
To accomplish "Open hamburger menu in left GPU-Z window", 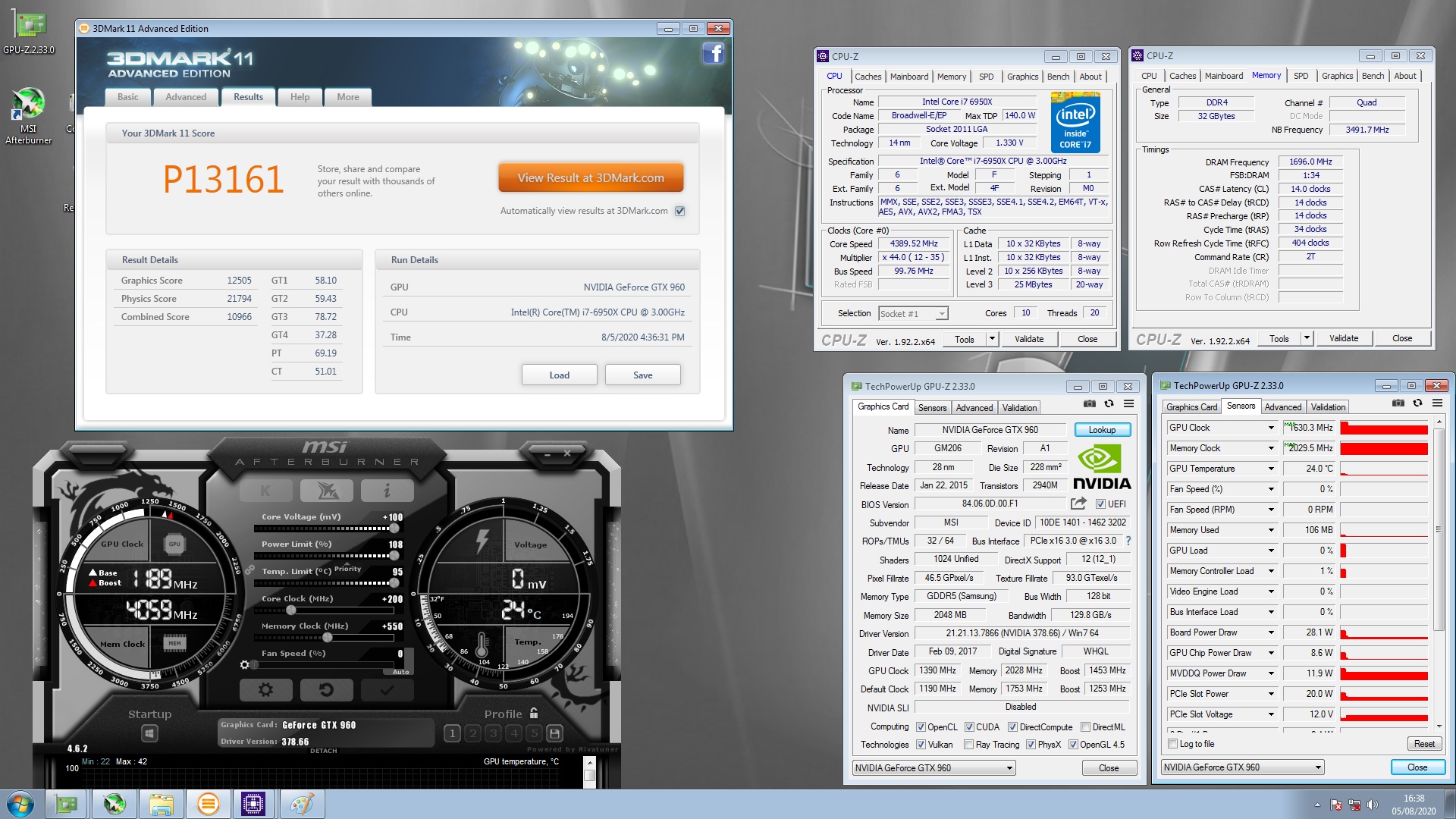I will coord(1128,404).
